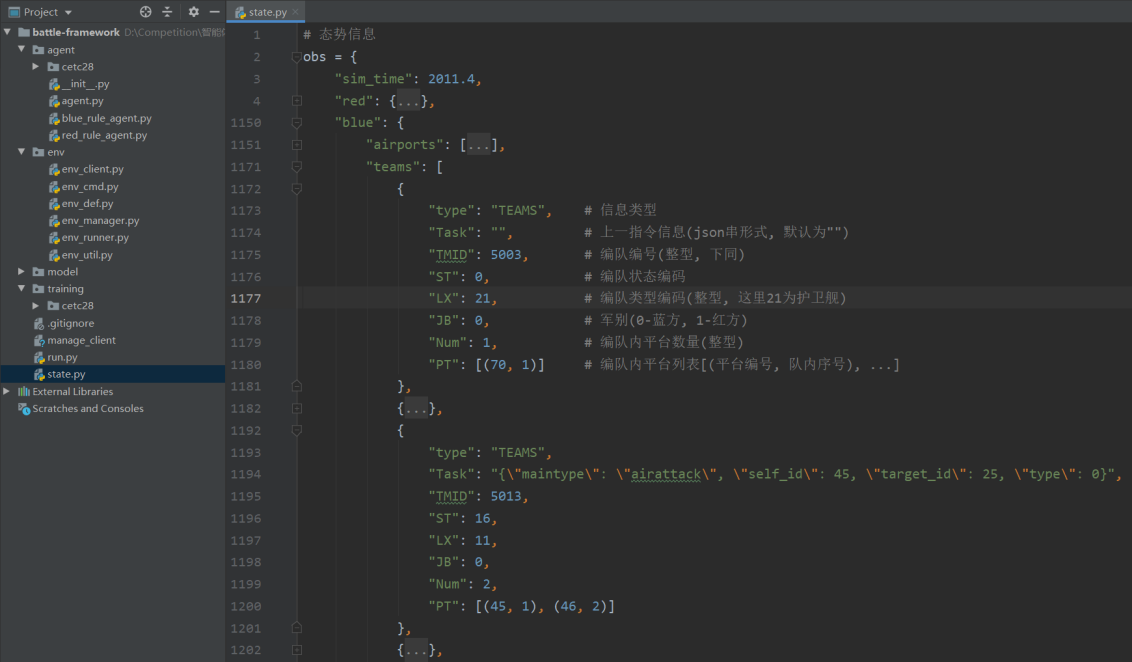Click the model folder icon
The height and width of the screenshot is (662, 1132).
pos(38,272)
